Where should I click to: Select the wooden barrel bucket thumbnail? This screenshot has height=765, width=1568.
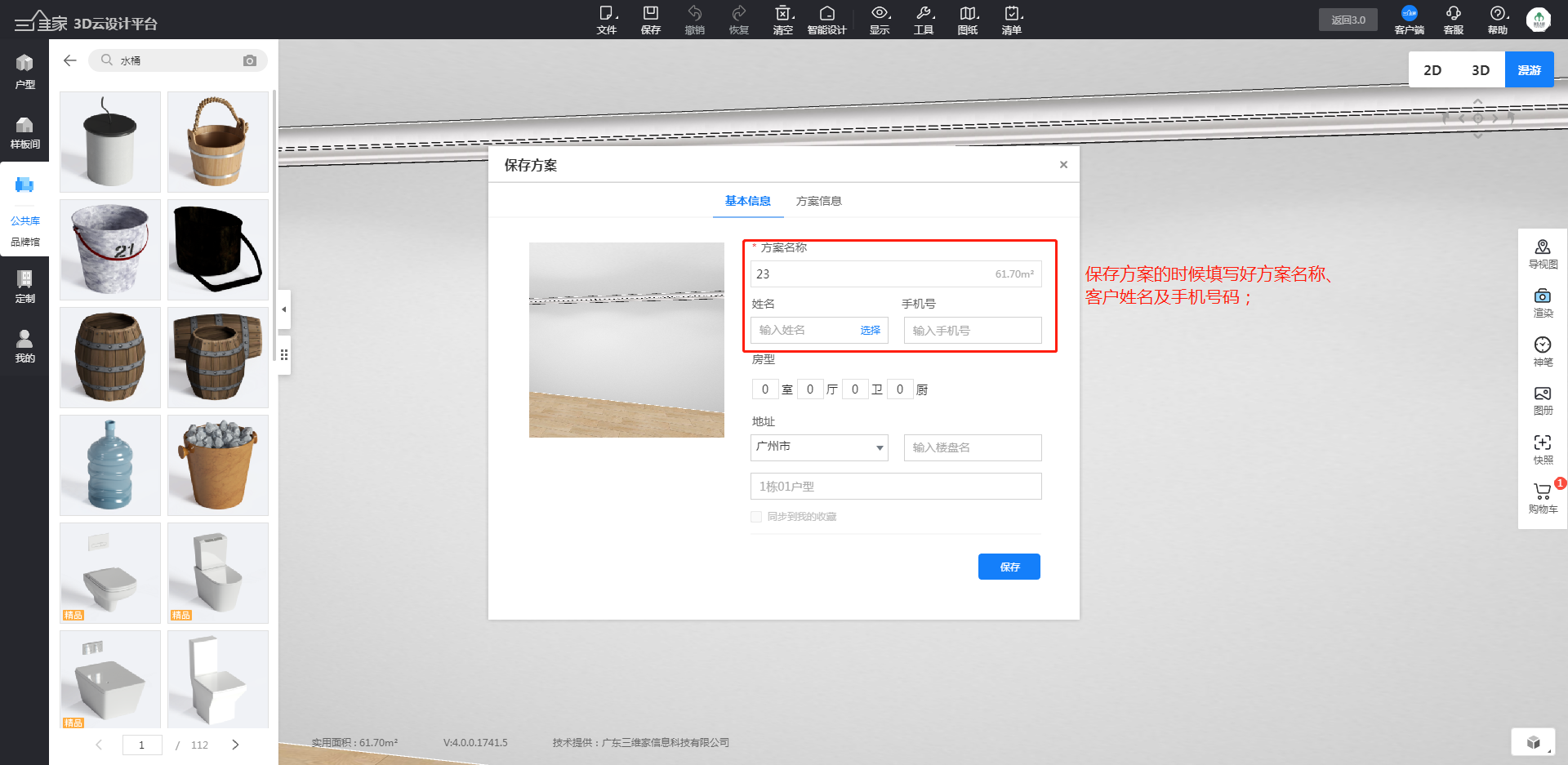click(x=217, y=141)
